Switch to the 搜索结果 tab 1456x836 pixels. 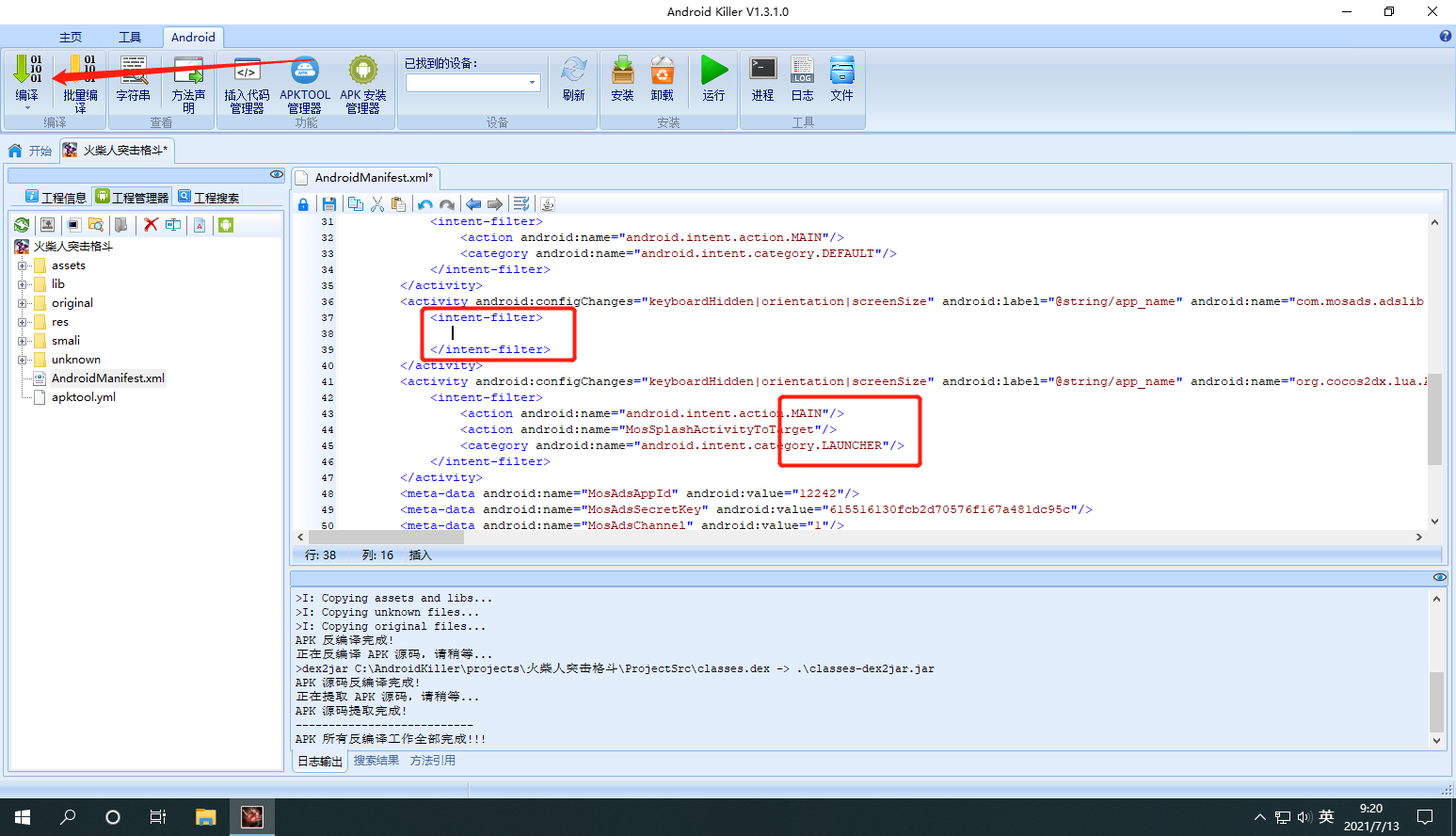coord(376,761)
